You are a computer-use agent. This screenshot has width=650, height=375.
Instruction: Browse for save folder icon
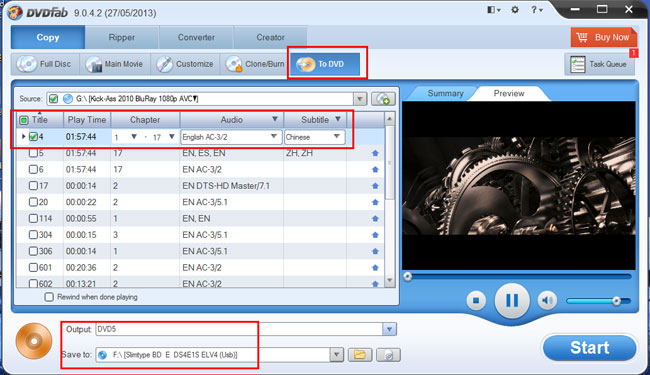coord(360,355)
